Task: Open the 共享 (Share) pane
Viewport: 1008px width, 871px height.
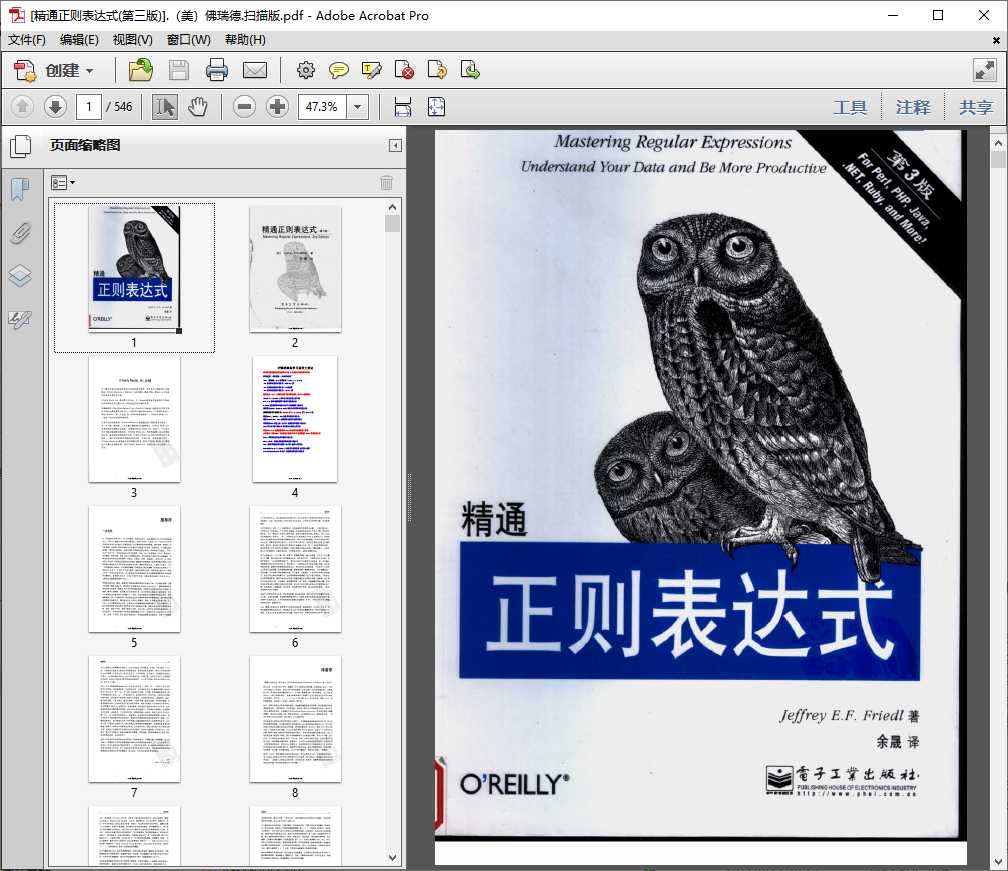Action: pyautogui.click(x=976, y=107)
